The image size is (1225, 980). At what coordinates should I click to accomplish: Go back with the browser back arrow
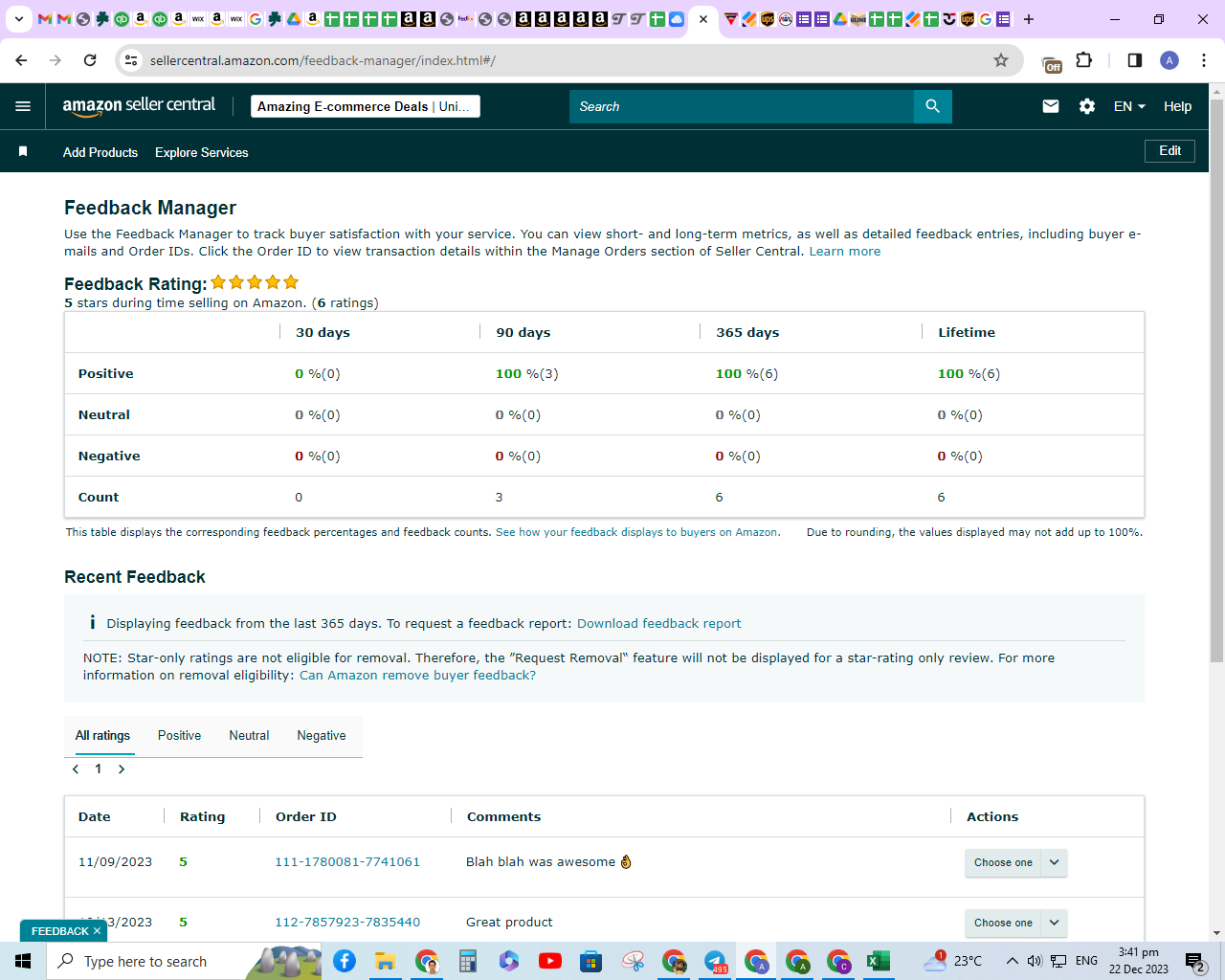point(21,60)
